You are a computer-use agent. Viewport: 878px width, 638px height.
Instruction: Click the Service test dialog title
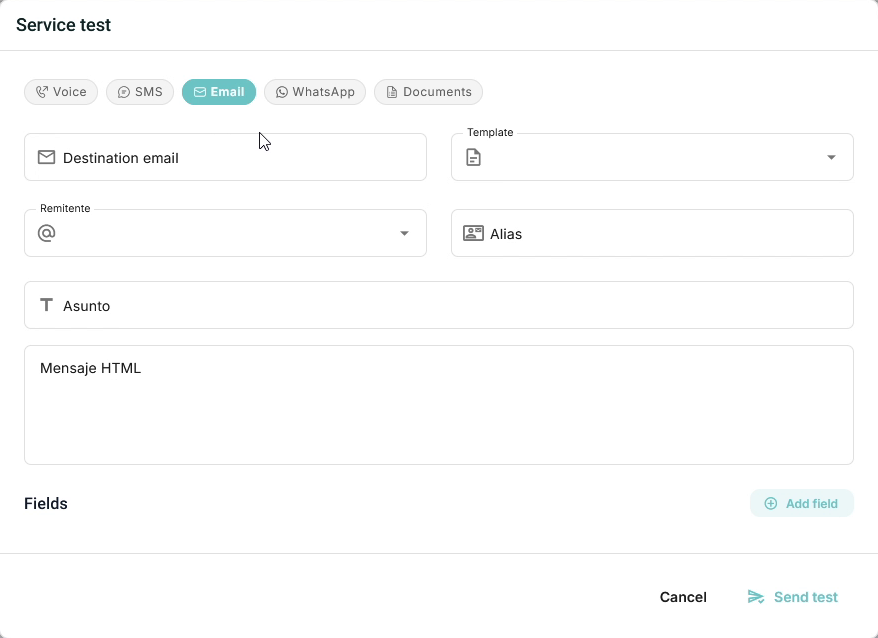(x=63, y=25)
